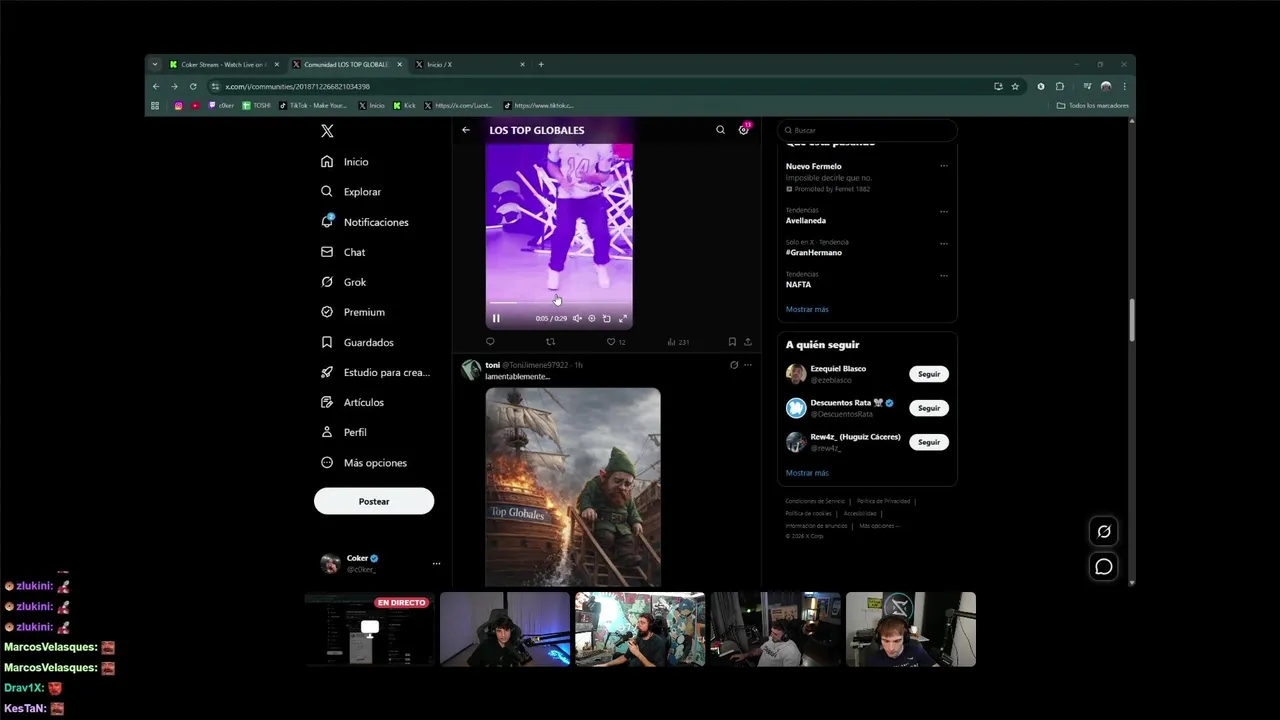1280x720 pixels.
Task: Open Estudio para creadores
Action: pyautogui.click(x=375, y=372)
